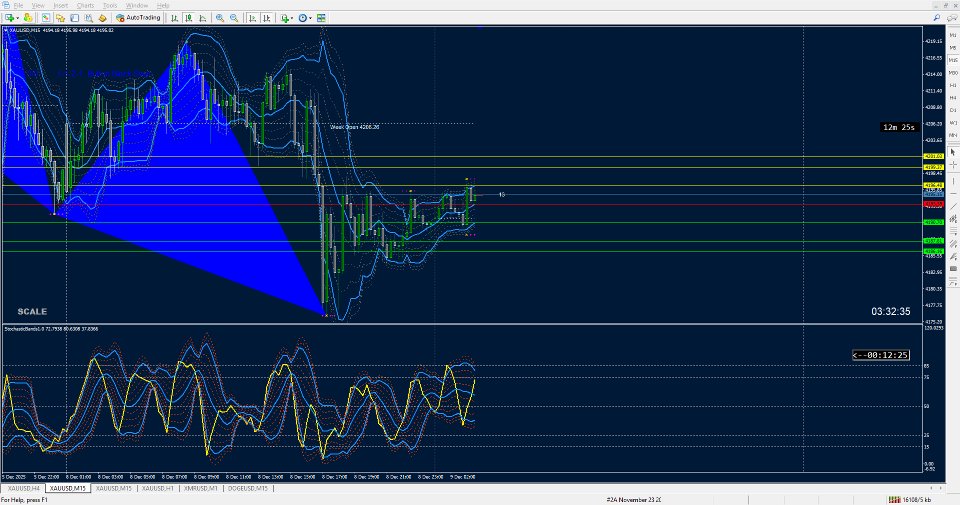Switch to M30 timeframe
Image resolution: width=960 pixels, height=505 pixels.
[953, 73]
